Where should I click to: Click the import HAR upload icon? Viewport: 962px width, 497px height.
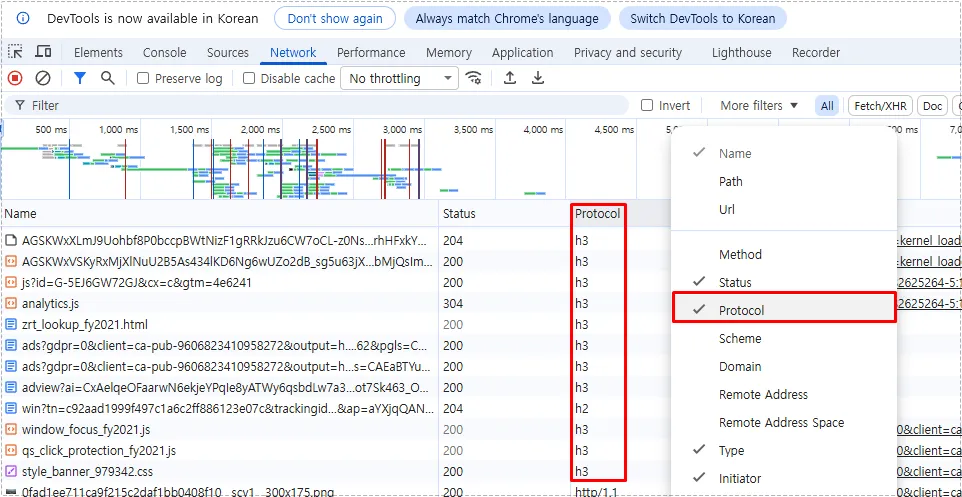510,78
